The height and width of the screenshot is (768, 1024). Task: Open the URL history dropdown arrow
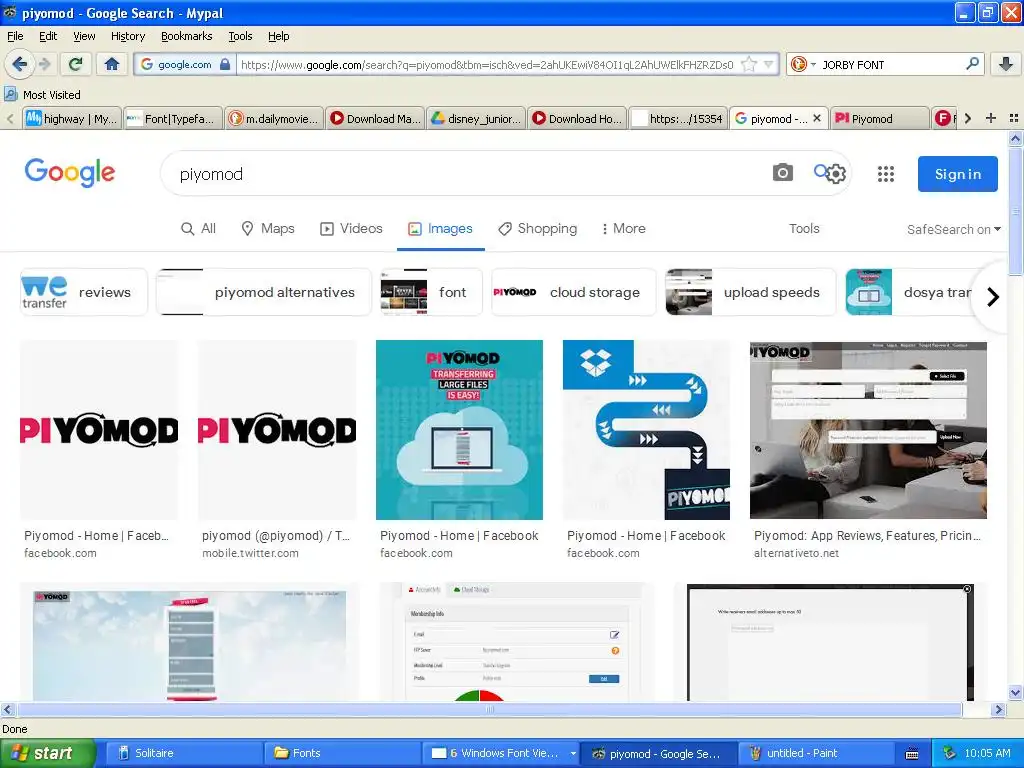pos(769,64)
